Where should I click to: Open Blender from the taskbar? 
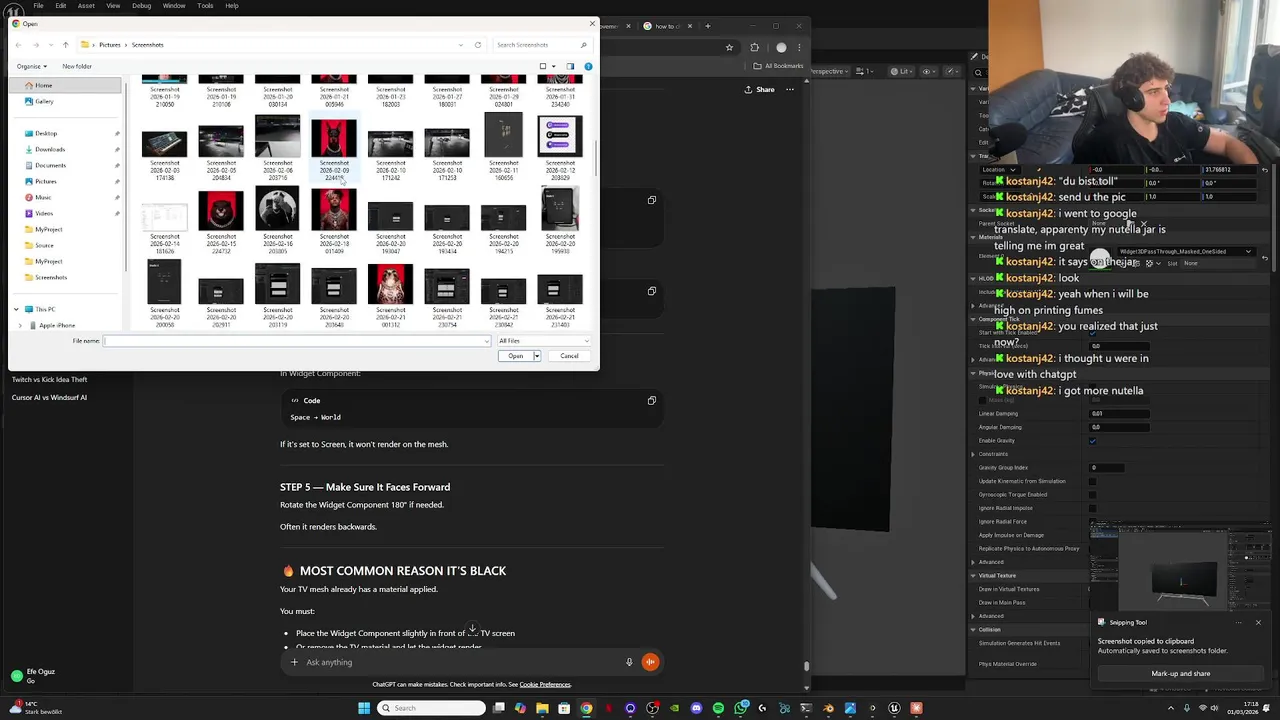pyautogui.click(x=828, y=708)
